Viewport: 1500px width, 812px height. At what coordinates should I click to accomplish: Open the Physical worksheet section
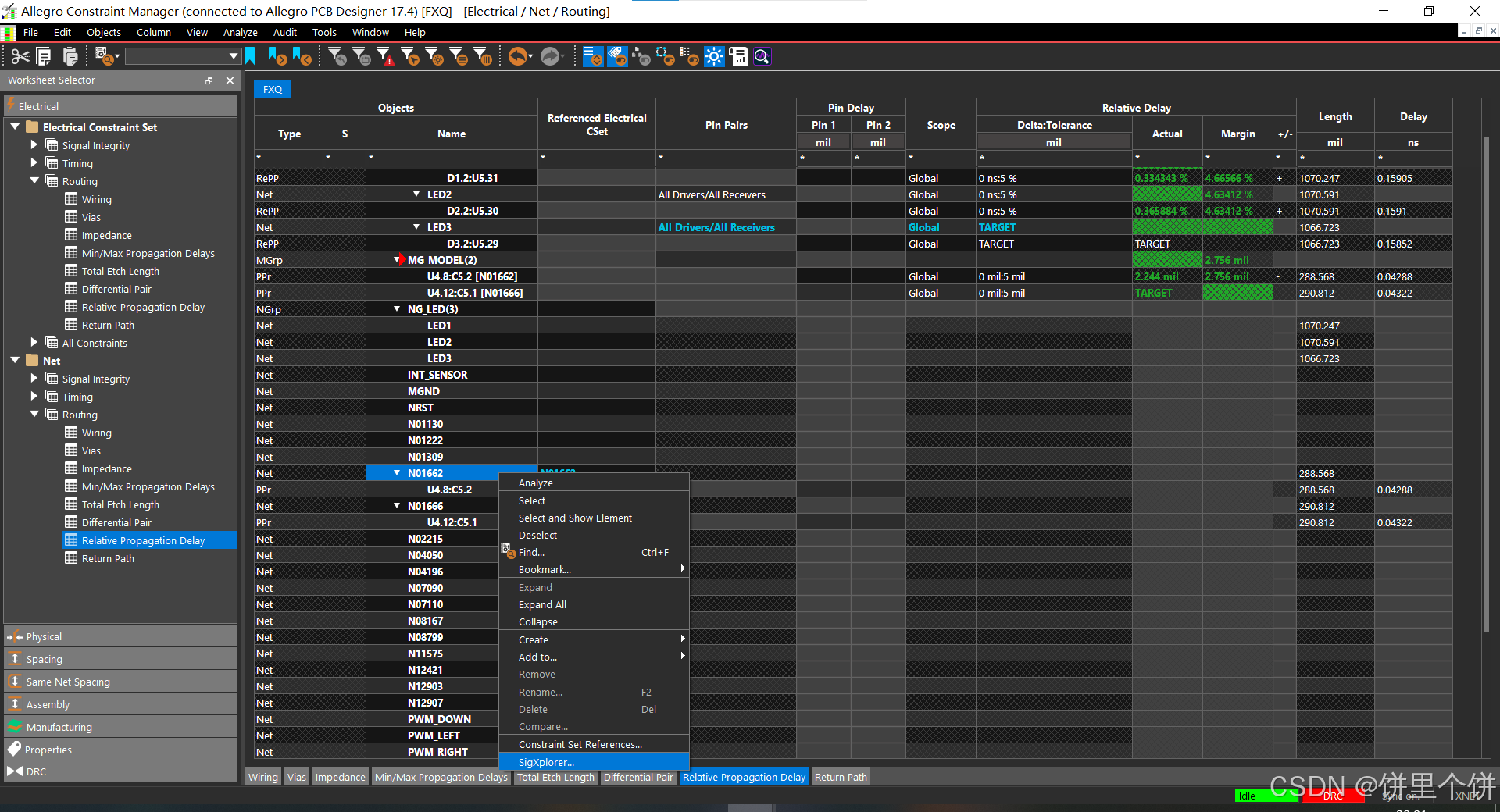(x=120, y=636)
